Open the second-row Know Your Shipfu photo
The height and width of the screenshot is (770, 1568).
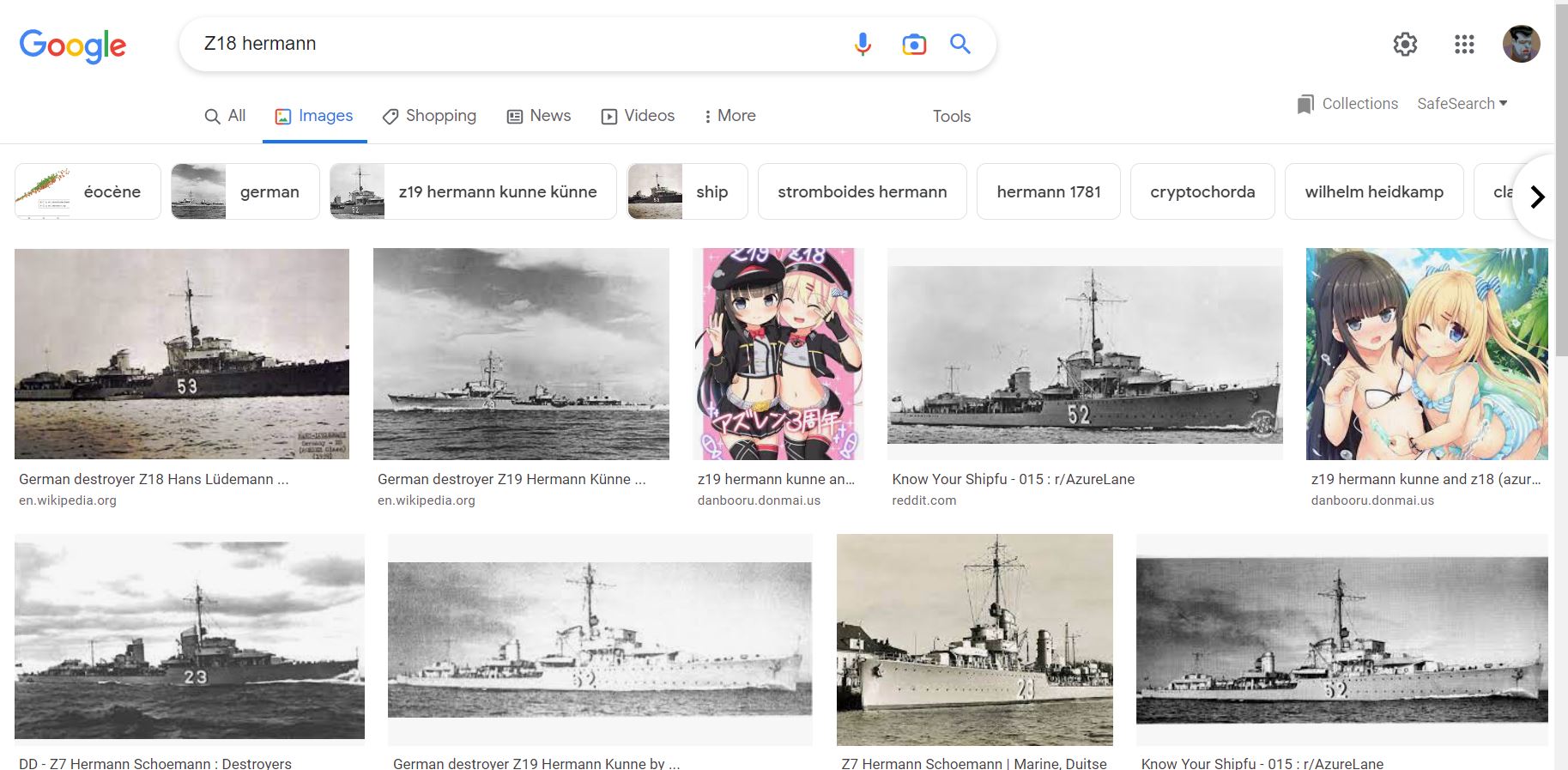tap(1342, 640)
